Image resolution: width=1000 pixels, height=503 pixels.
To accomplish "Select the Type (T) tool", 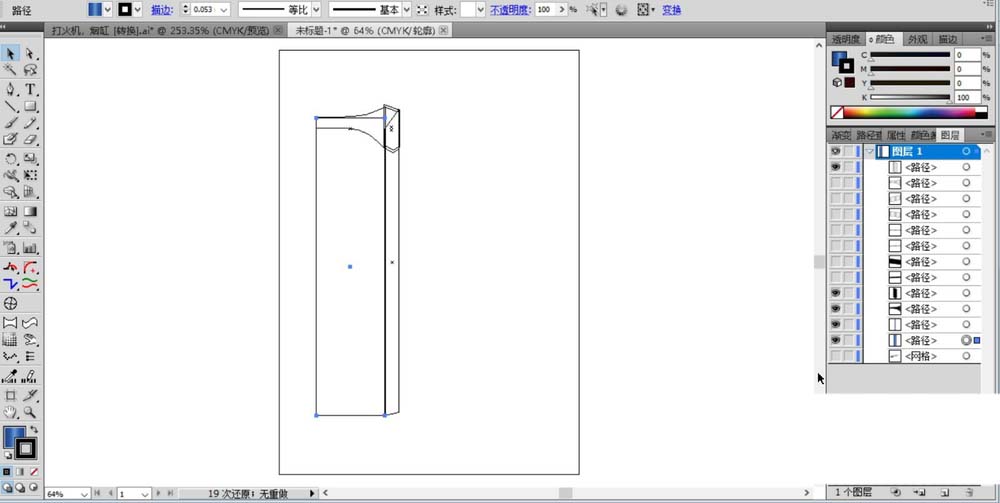I will click(x=30, y=89).
